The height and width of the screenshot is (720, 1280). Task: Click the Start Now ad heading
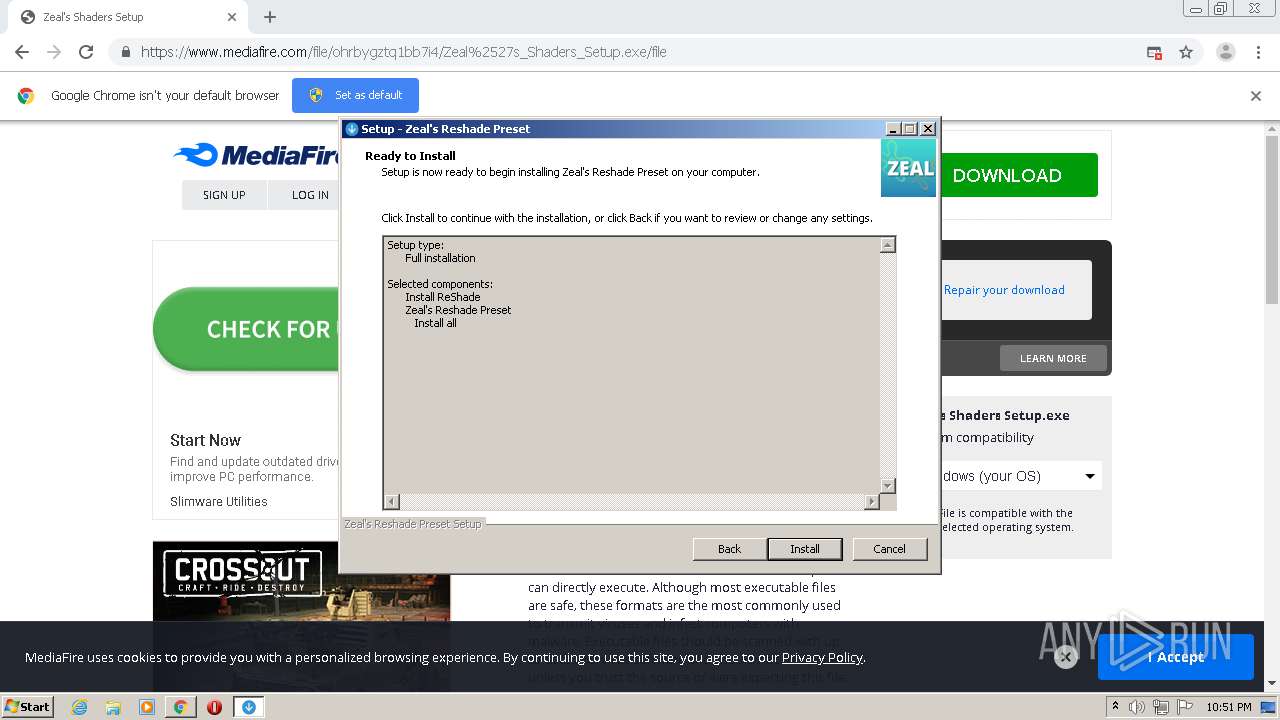(x=205, y=440)
